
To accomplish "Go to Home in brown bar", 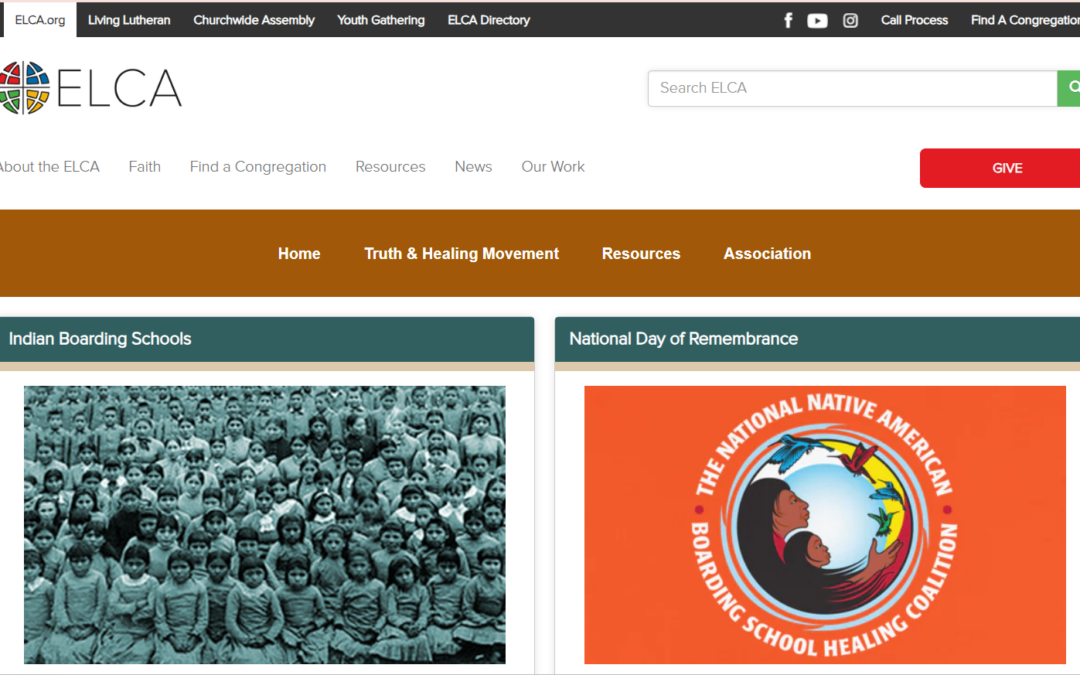I will 299,253.
